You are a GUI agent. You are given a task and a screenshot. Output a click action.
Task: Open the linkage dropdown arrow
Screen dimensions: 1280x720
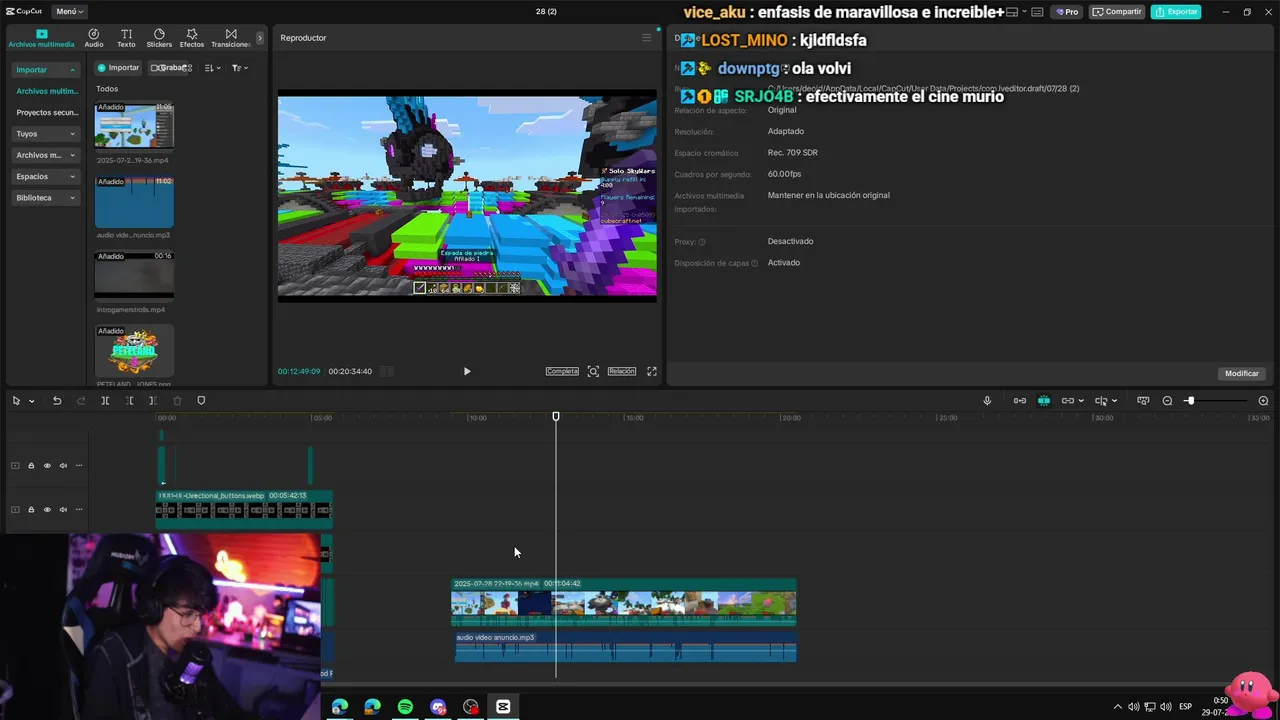pyautogui.click(x=1081, y=401)
